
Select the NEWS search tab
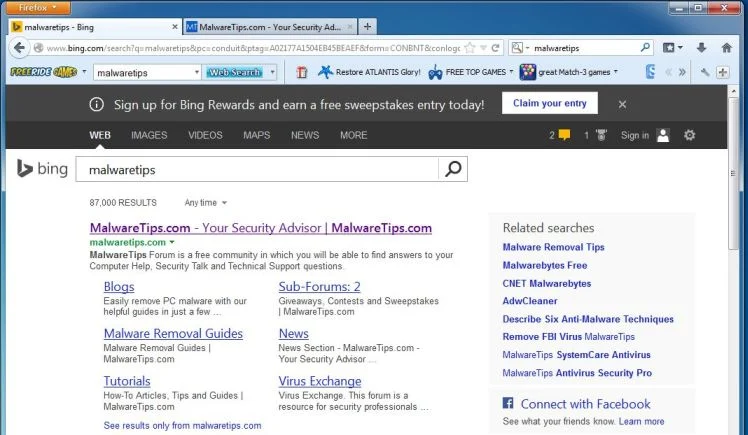pyautogui.click(x=305, y=135)
